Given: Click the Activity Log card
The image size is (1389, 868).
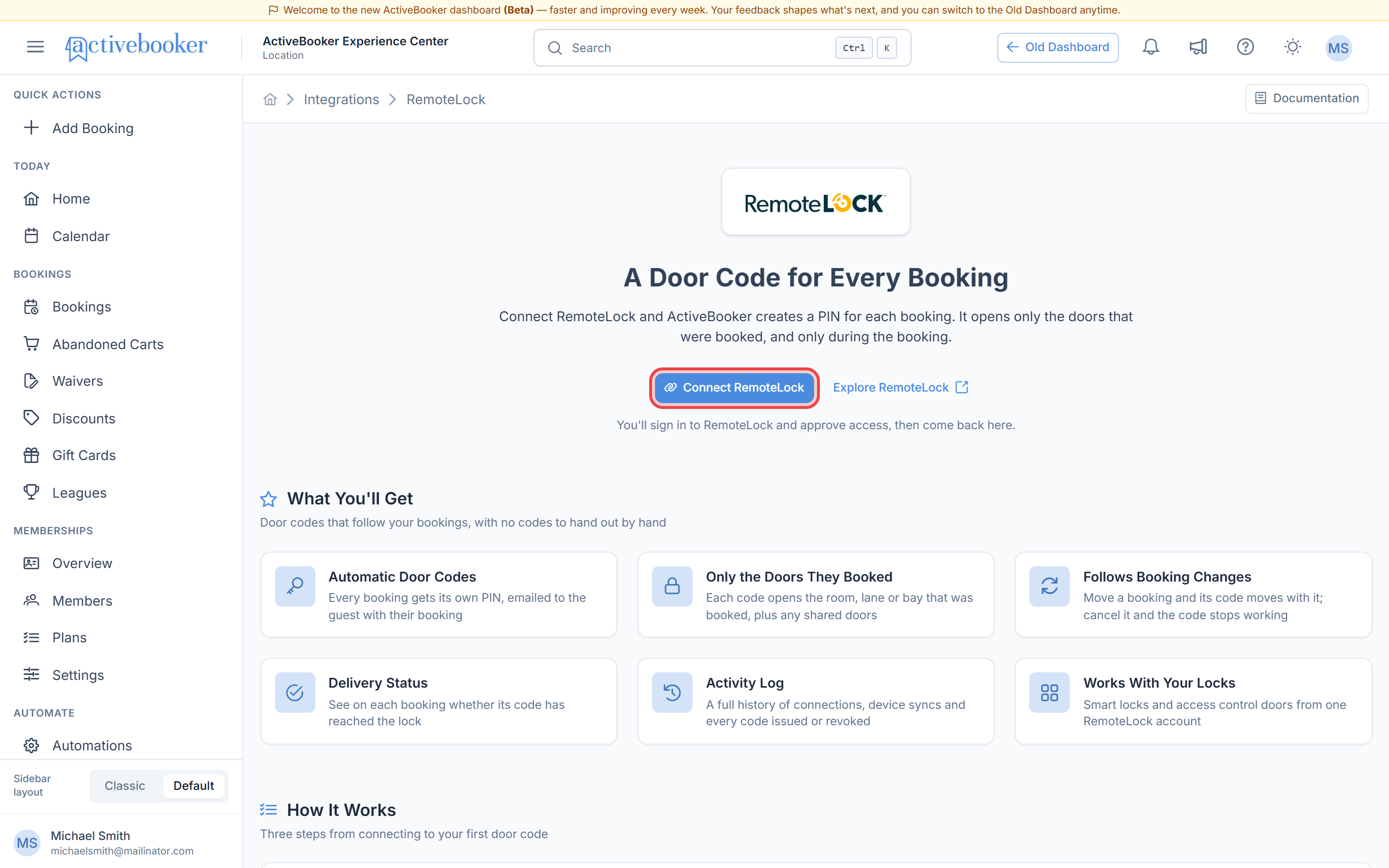Looking at the screenshot, I should click(816, 701).
